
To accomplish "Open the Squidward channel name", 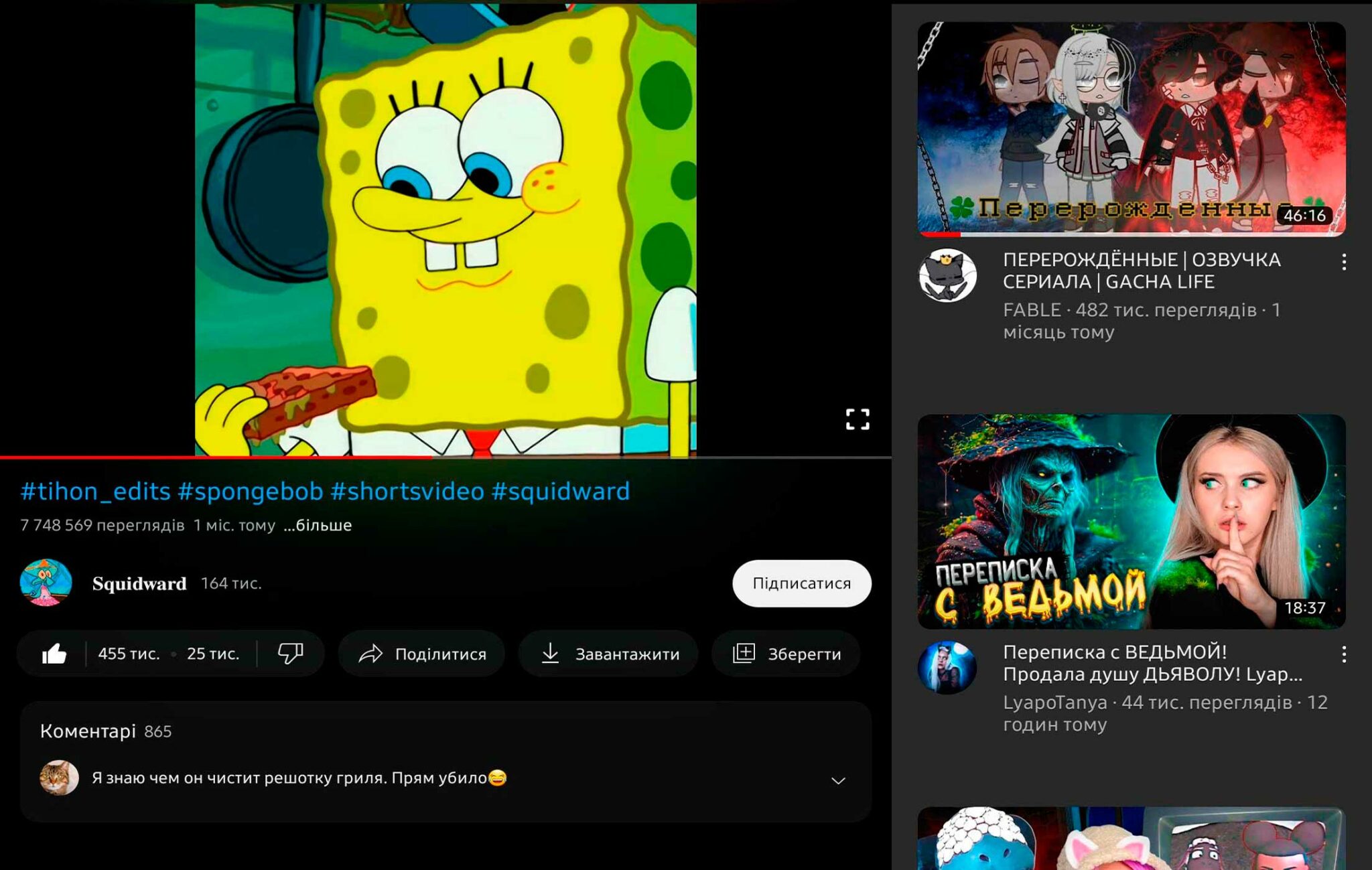I will click(x=139, y=583).
